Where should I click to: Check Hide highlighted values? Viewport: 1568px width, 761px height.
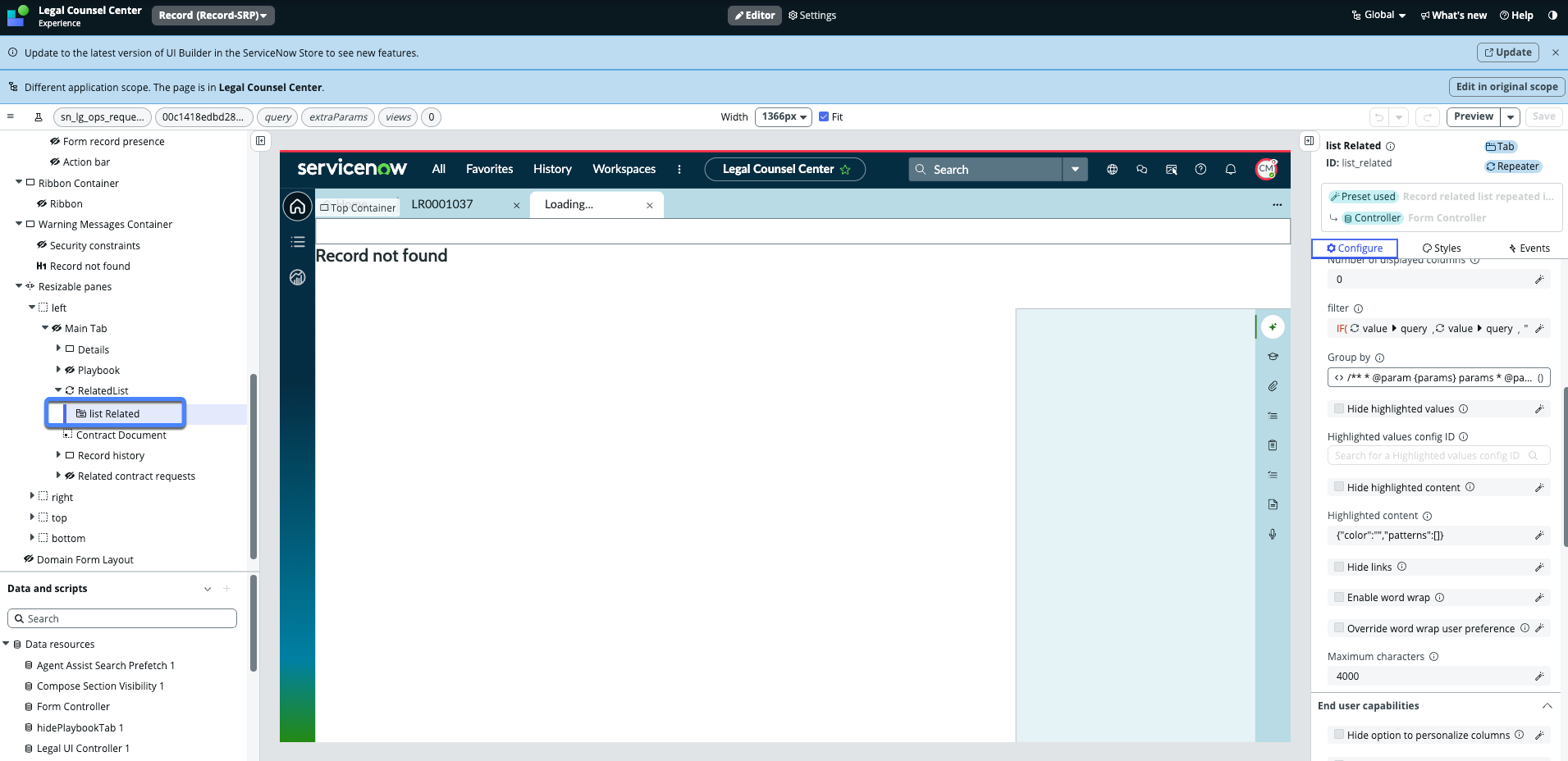tap(1339, 408)
